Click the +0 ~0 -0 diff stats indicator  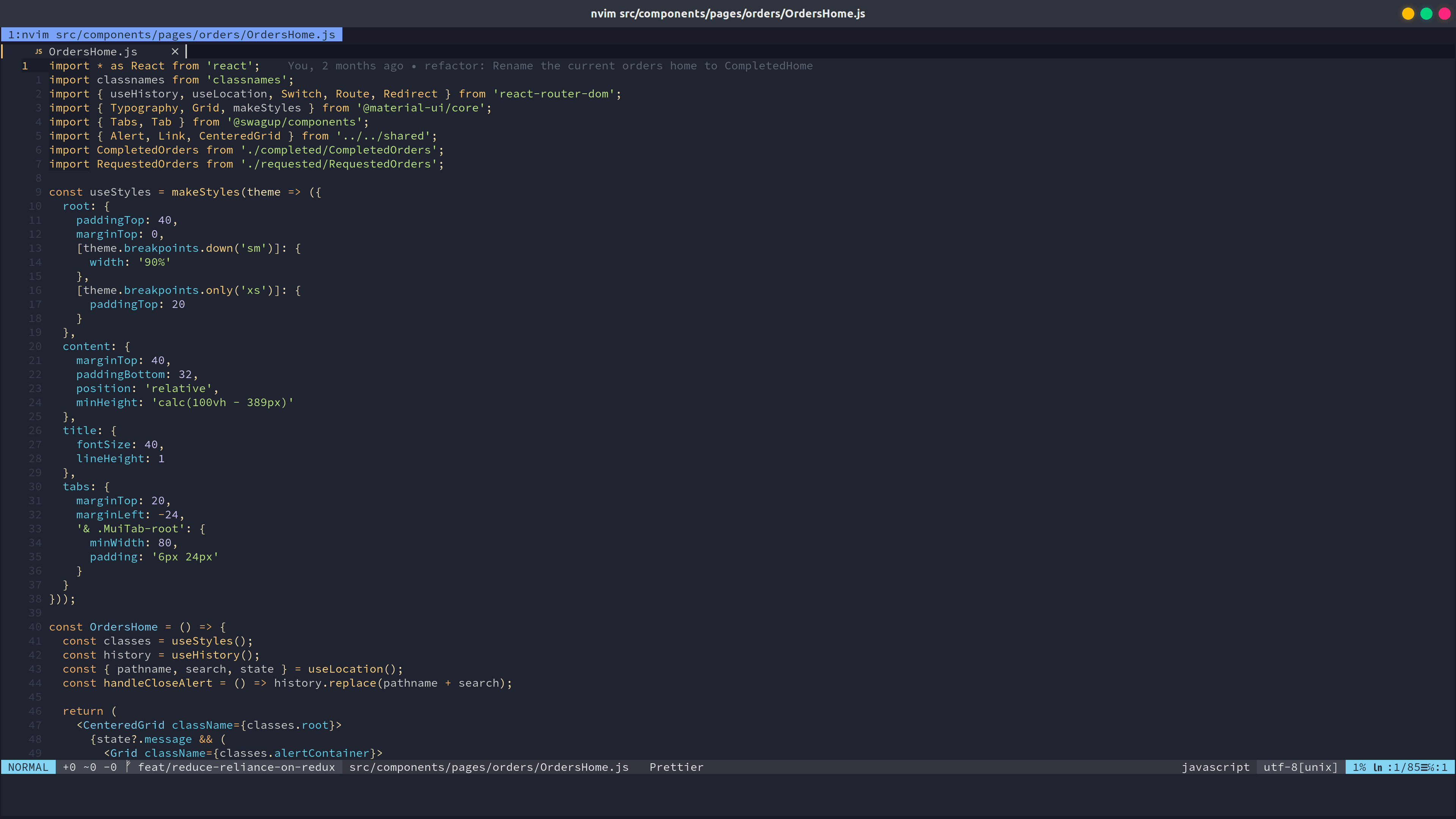pyautogui.click(x=90, y=767)
